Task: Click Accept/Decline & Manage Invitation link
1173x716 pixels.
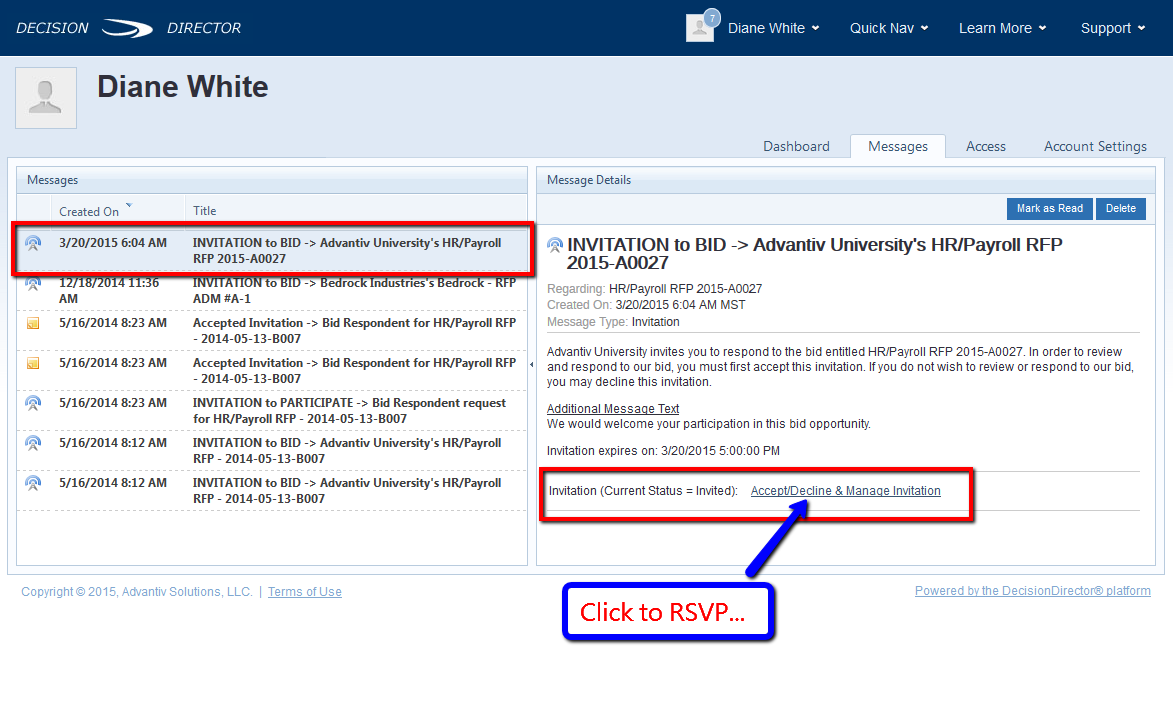Action: point(845,491)
